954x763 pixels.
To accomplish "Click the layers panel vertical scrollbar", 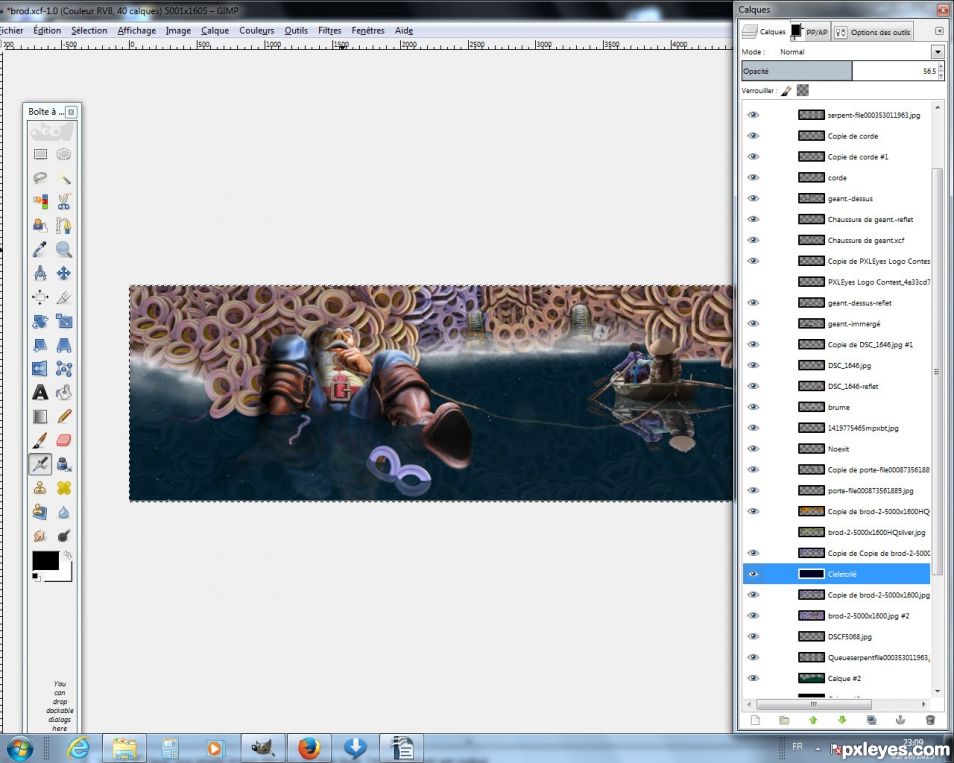I will click(x=937, y=371).
